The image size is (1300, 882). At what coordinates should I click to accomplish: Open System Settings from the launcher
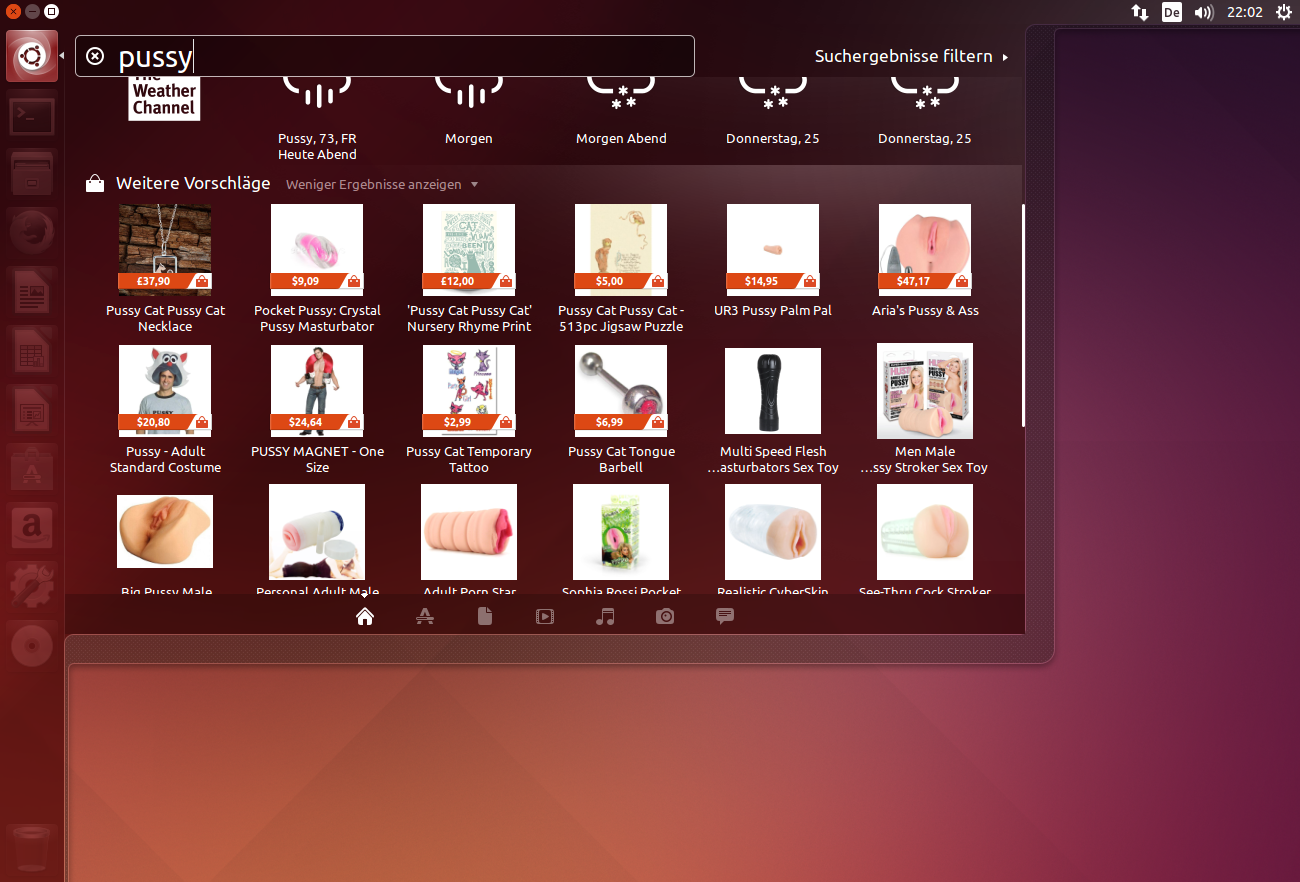(x=31, y=587)
